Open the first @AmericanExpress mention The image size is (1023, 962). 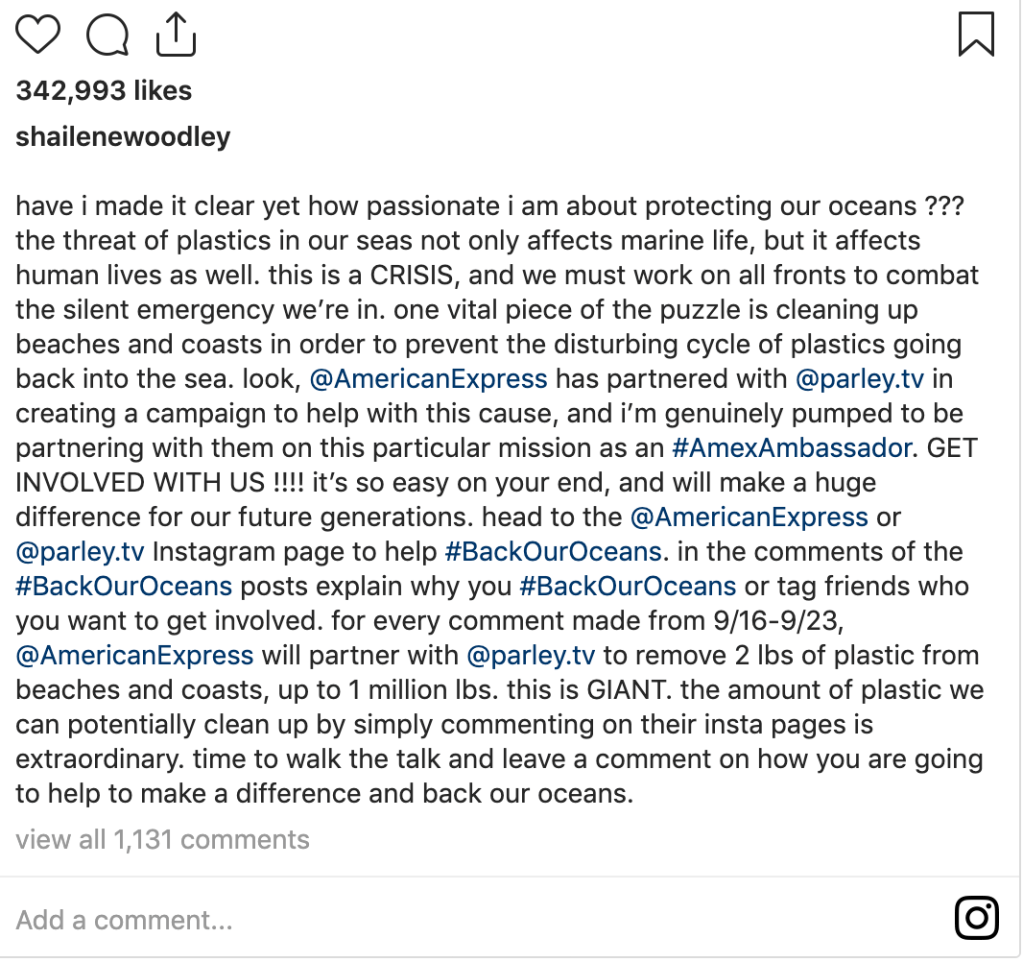(428, 379)
